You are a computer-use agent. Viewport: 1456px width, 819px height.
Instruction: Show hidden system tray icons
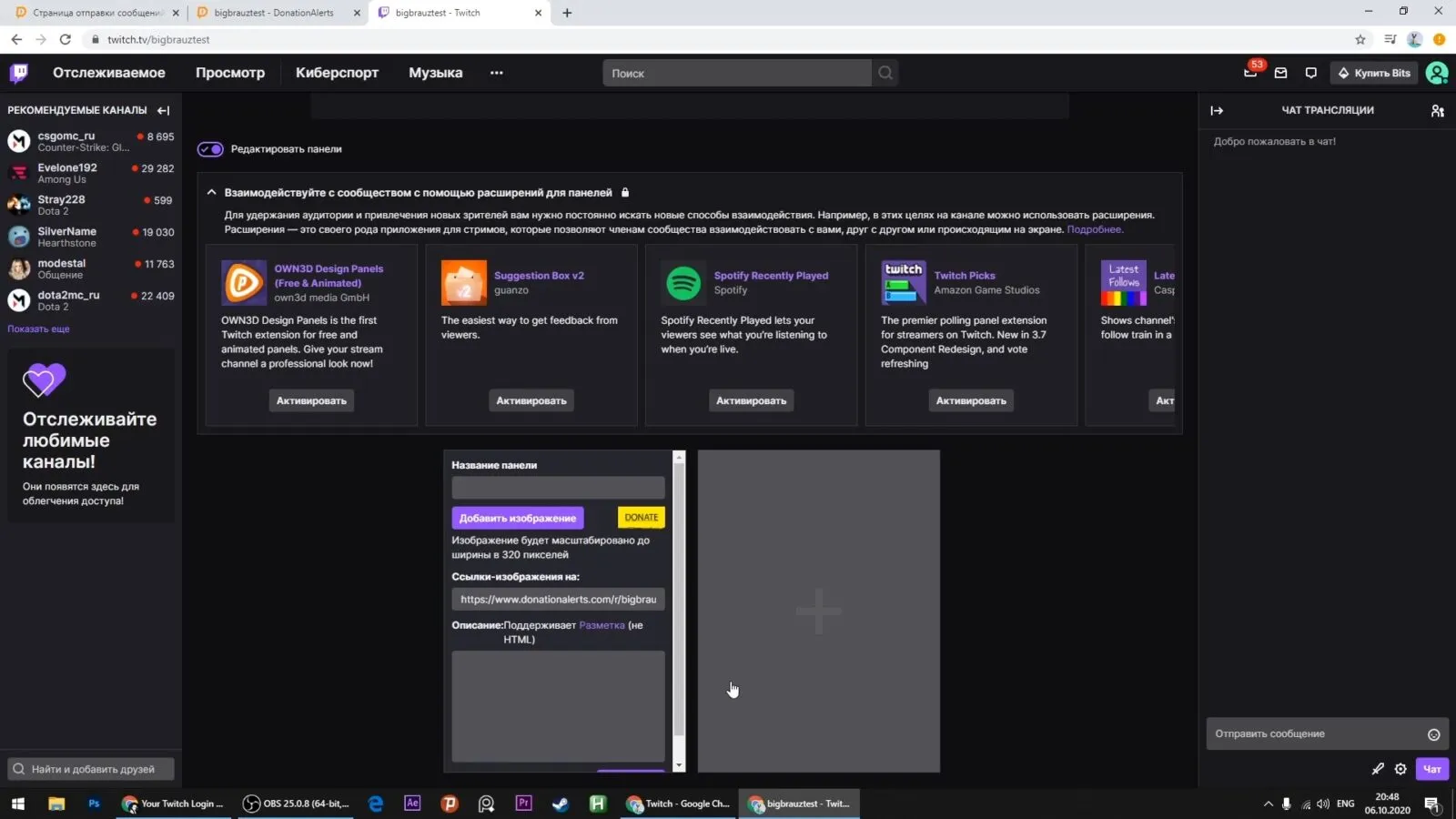[x=1268, y=804]
